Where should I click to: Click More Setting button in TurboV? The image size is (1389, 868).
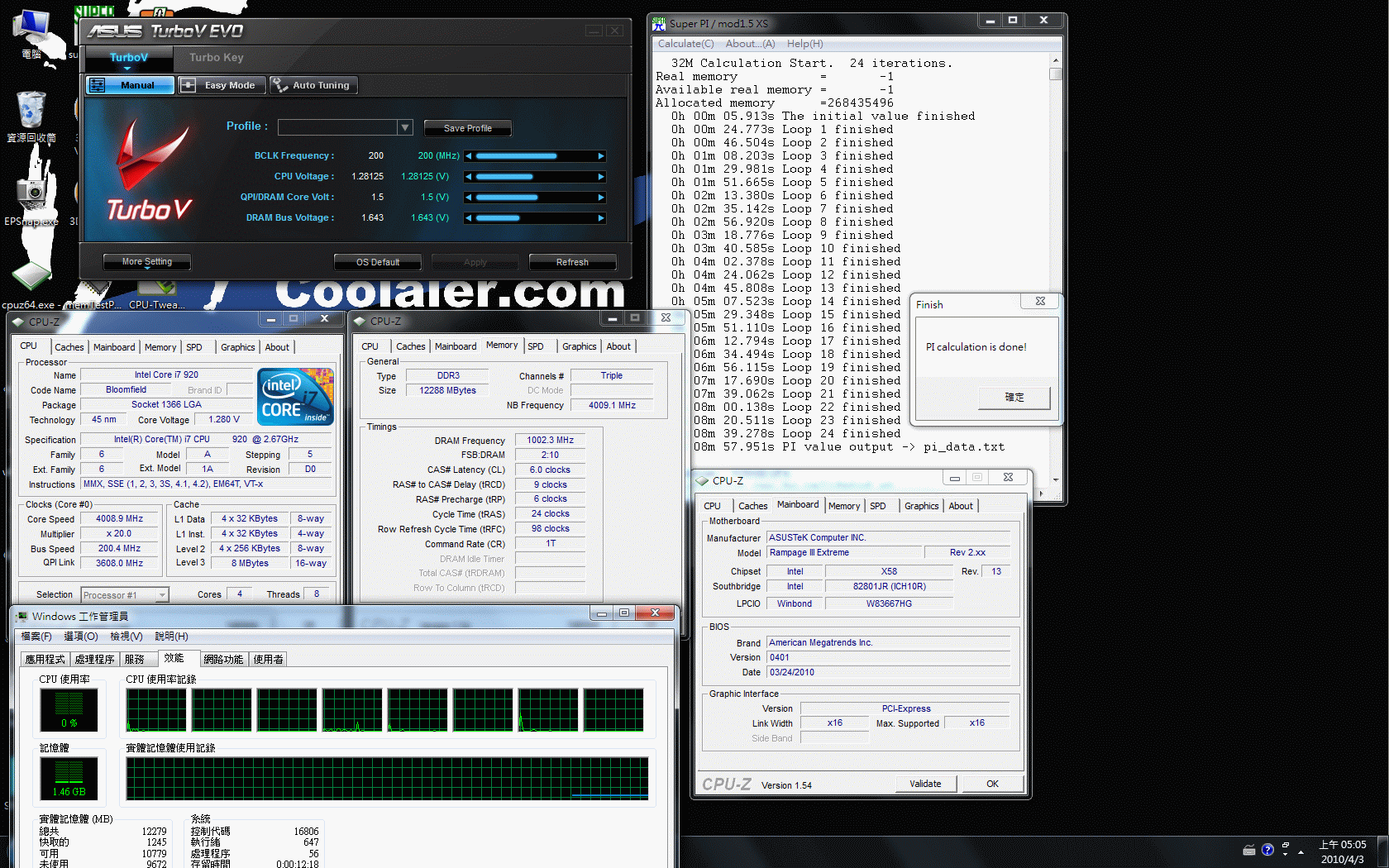pyautogui.click(x=147, y=262)
